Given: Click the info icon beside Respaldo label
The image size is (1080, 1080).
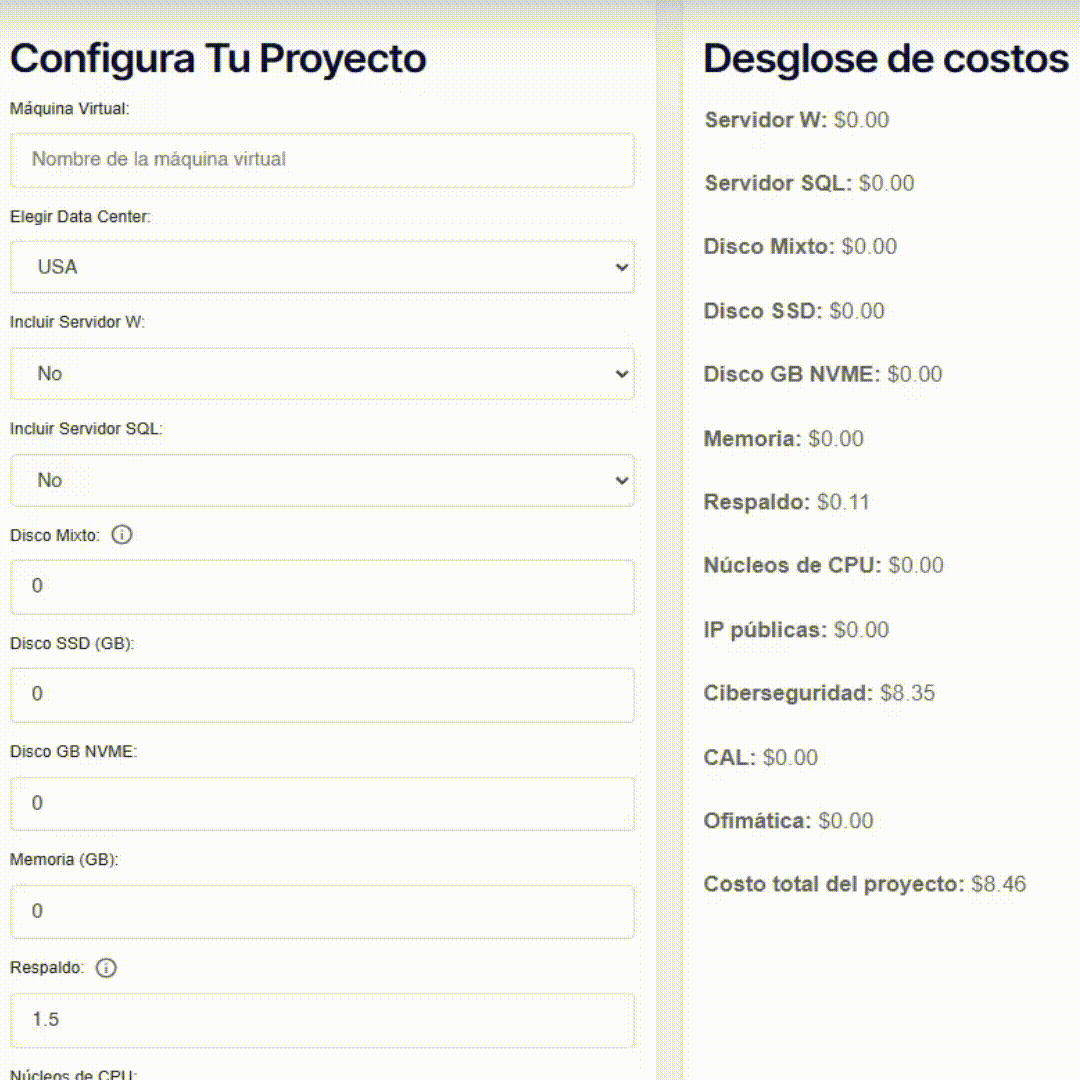Looking at the screenshot, I should coord(108,968).
